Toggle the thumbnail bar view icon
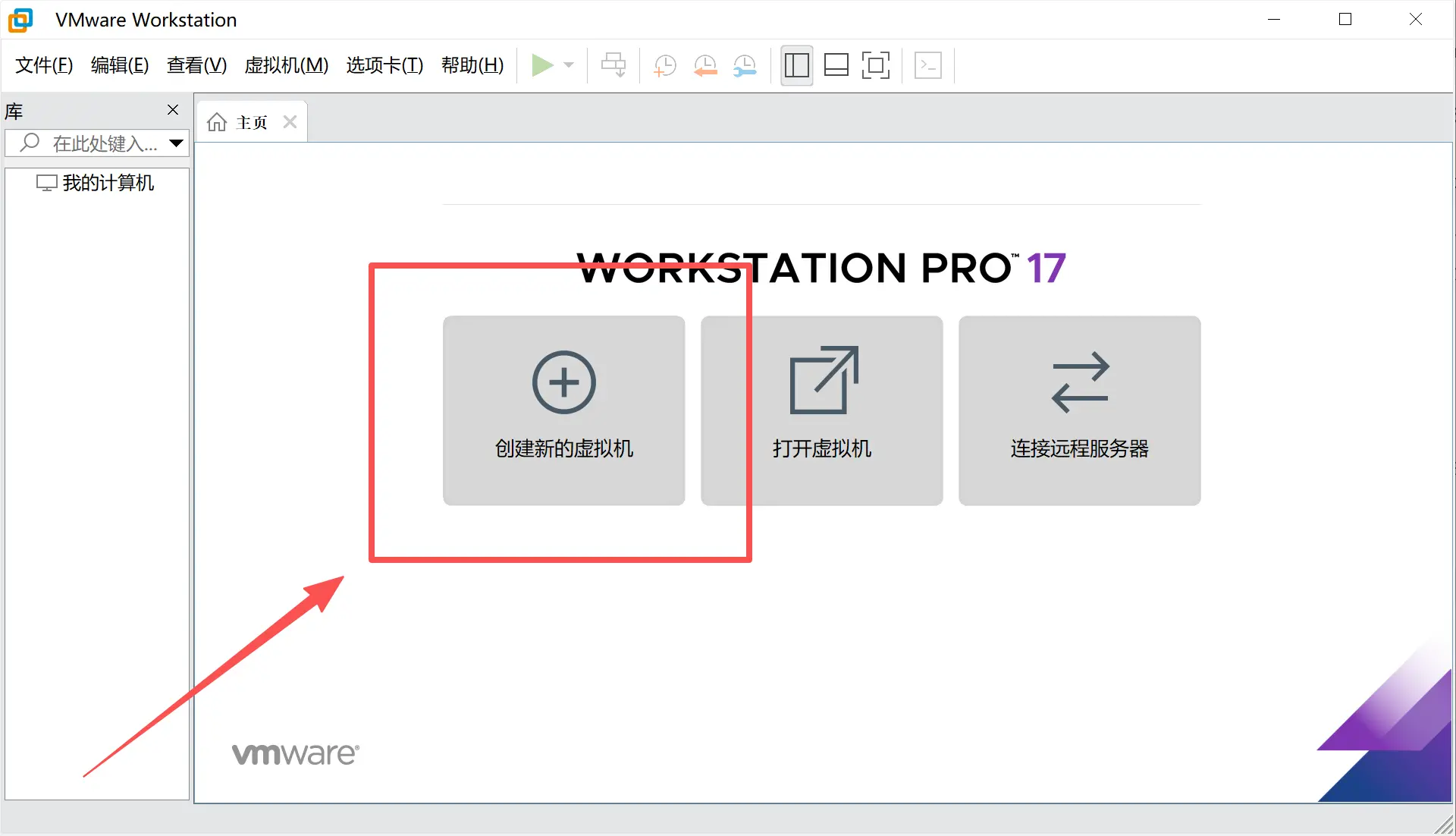 (836, 65)
